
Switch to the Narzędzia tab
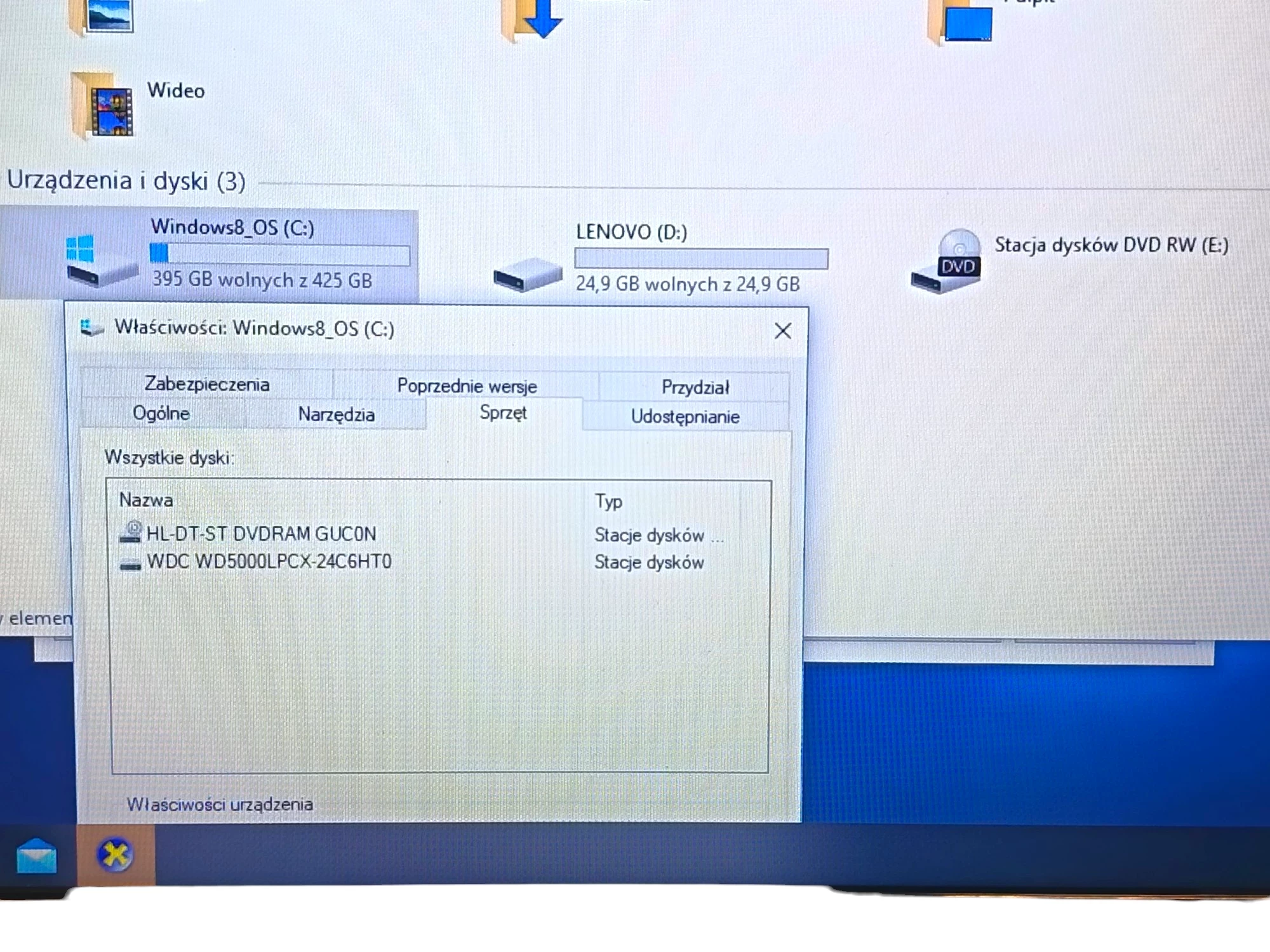click(337, 414)
